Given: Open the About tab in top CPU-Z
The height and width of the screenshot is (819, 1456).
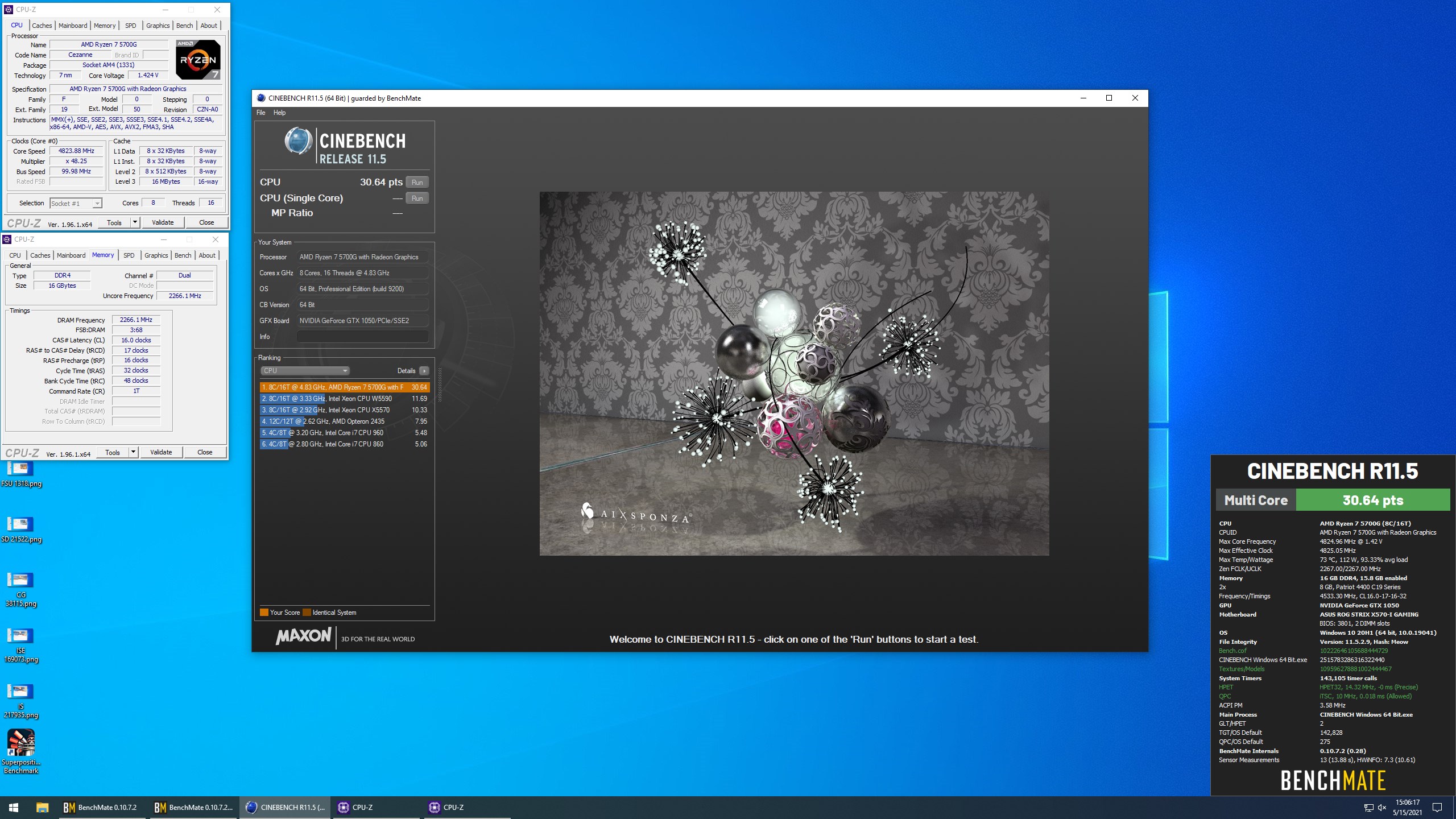Looking at the screenshot, I should pos(209,26).
